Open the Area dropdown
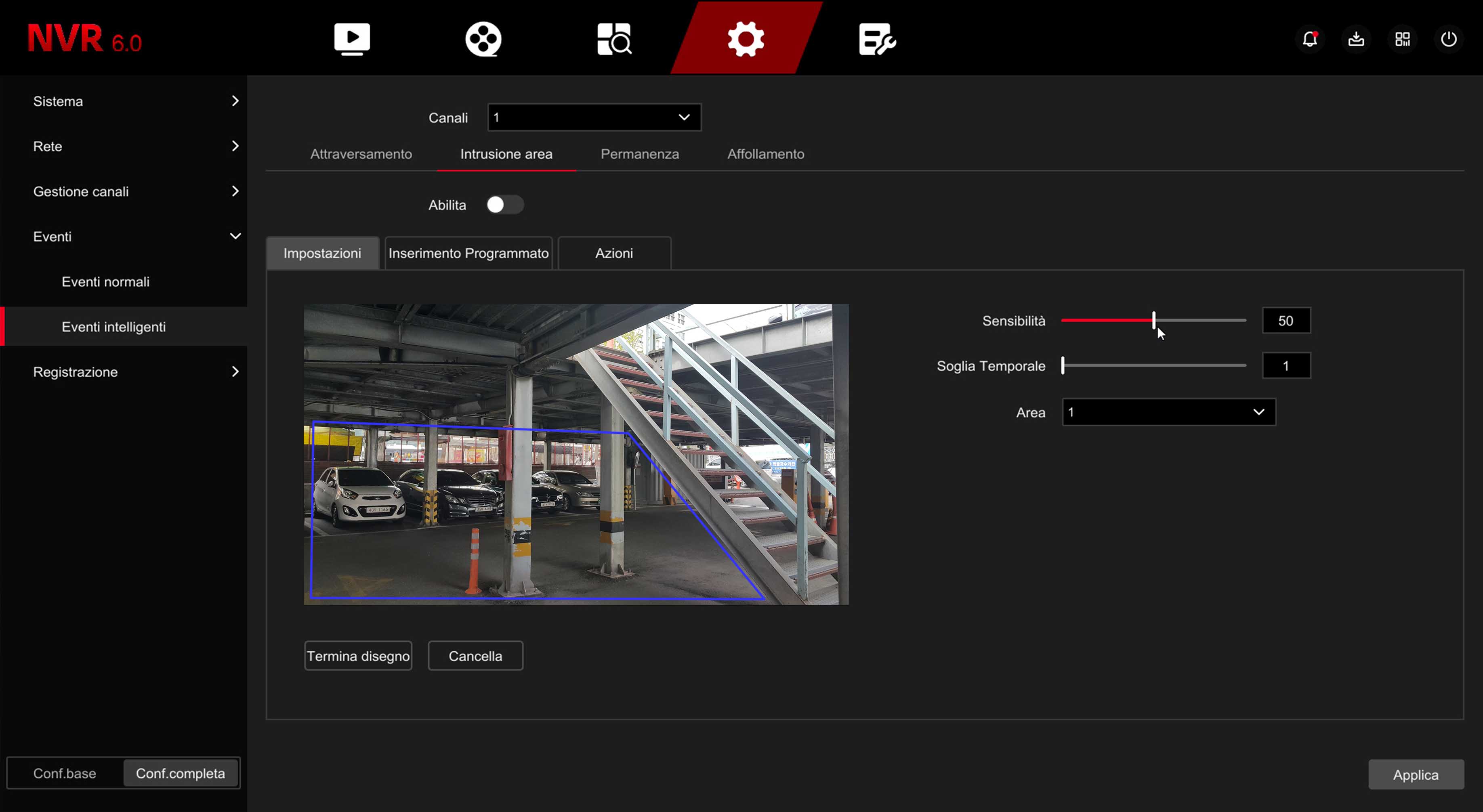This screenshot has width=1483, height=812. pos(1168,412)
